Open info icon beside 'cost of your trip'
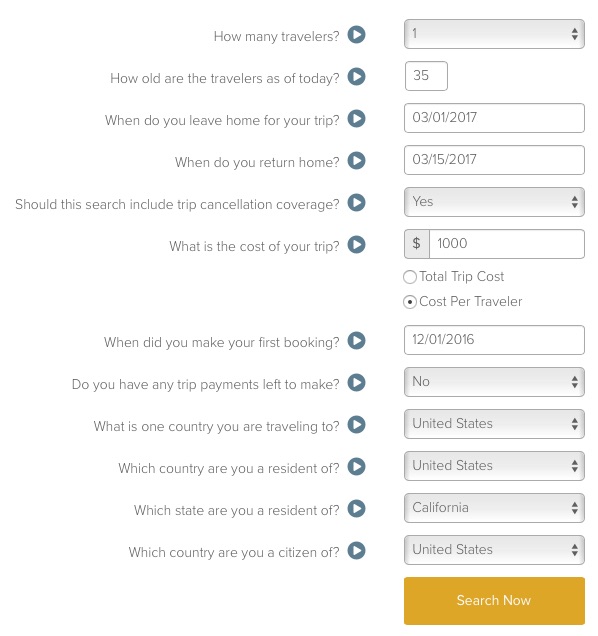The image size is (598, 636). pos(357,245)
